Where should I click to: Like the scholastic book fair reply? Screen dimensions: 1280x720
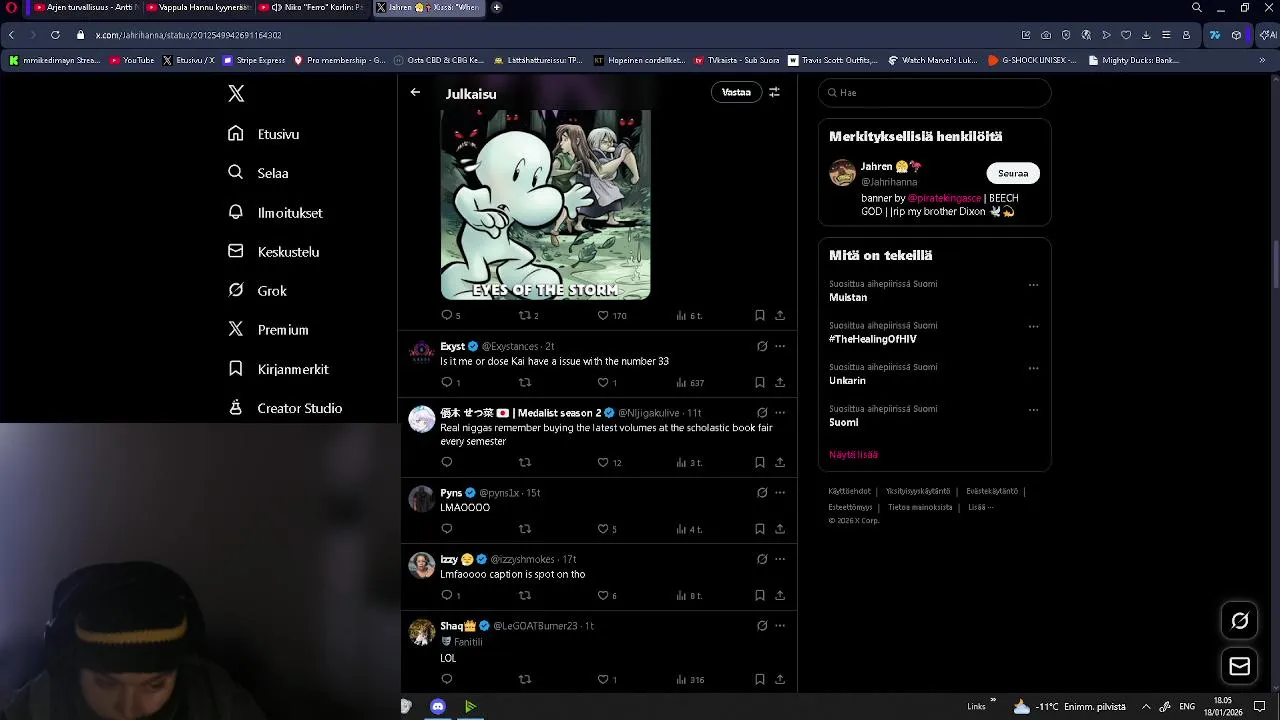[609, 462]
